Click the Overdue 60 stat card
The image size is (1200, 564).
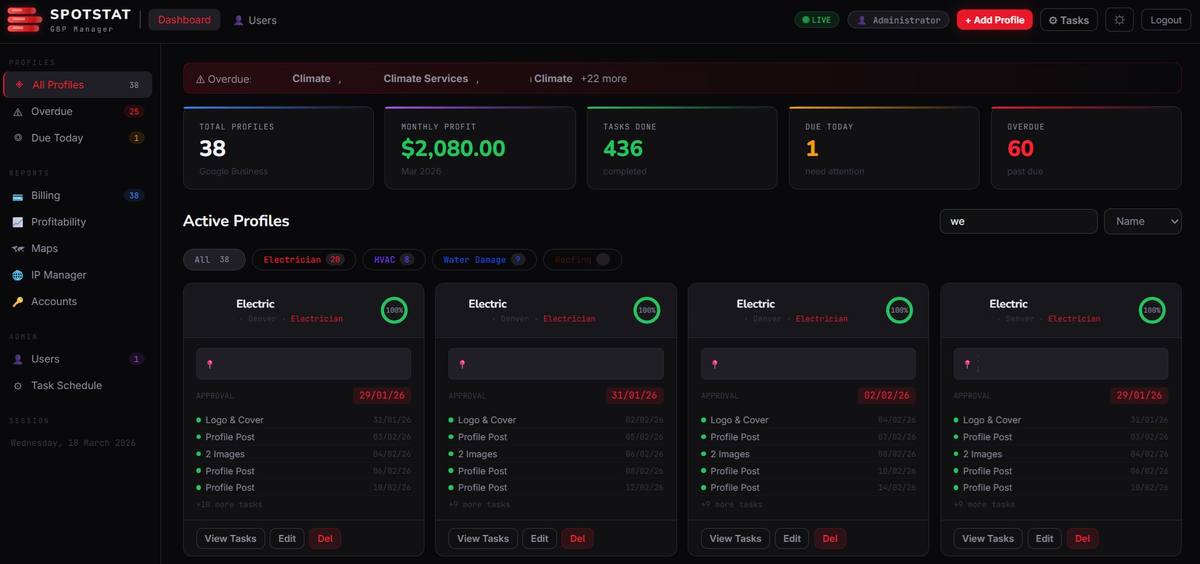1086,148
